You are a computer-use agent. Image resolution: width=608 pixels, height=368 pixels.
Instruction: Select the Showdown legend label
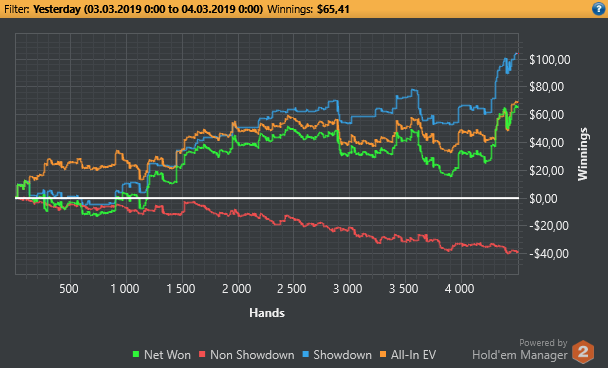pos(342,355)
